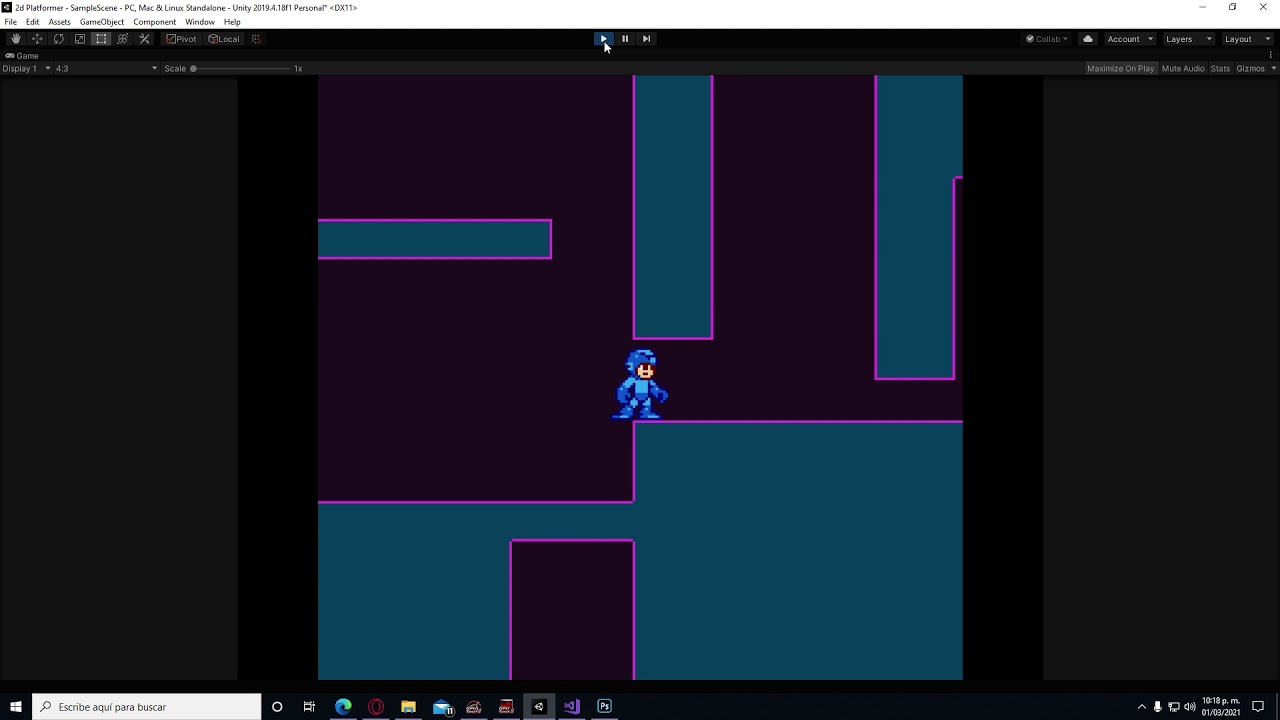Open the Layout dropdown
The width and height of the screenshot is (1280, 720).
1247,39
